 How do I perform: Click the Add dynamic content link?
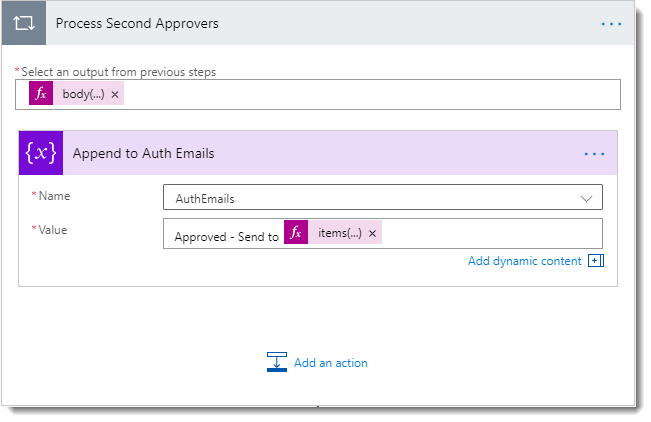524,261
